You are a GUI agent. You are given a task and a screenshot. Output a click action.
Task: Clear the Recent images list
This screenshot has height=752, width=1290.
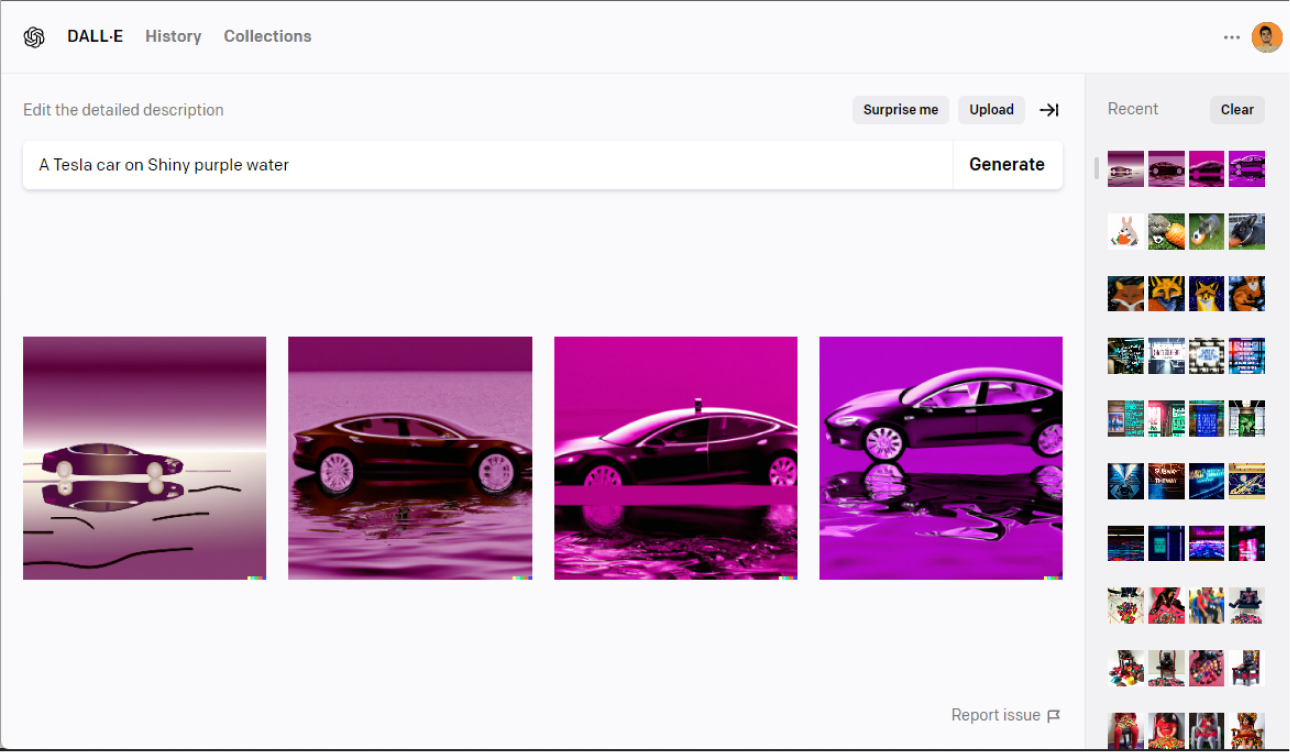tap(1237, 110)
